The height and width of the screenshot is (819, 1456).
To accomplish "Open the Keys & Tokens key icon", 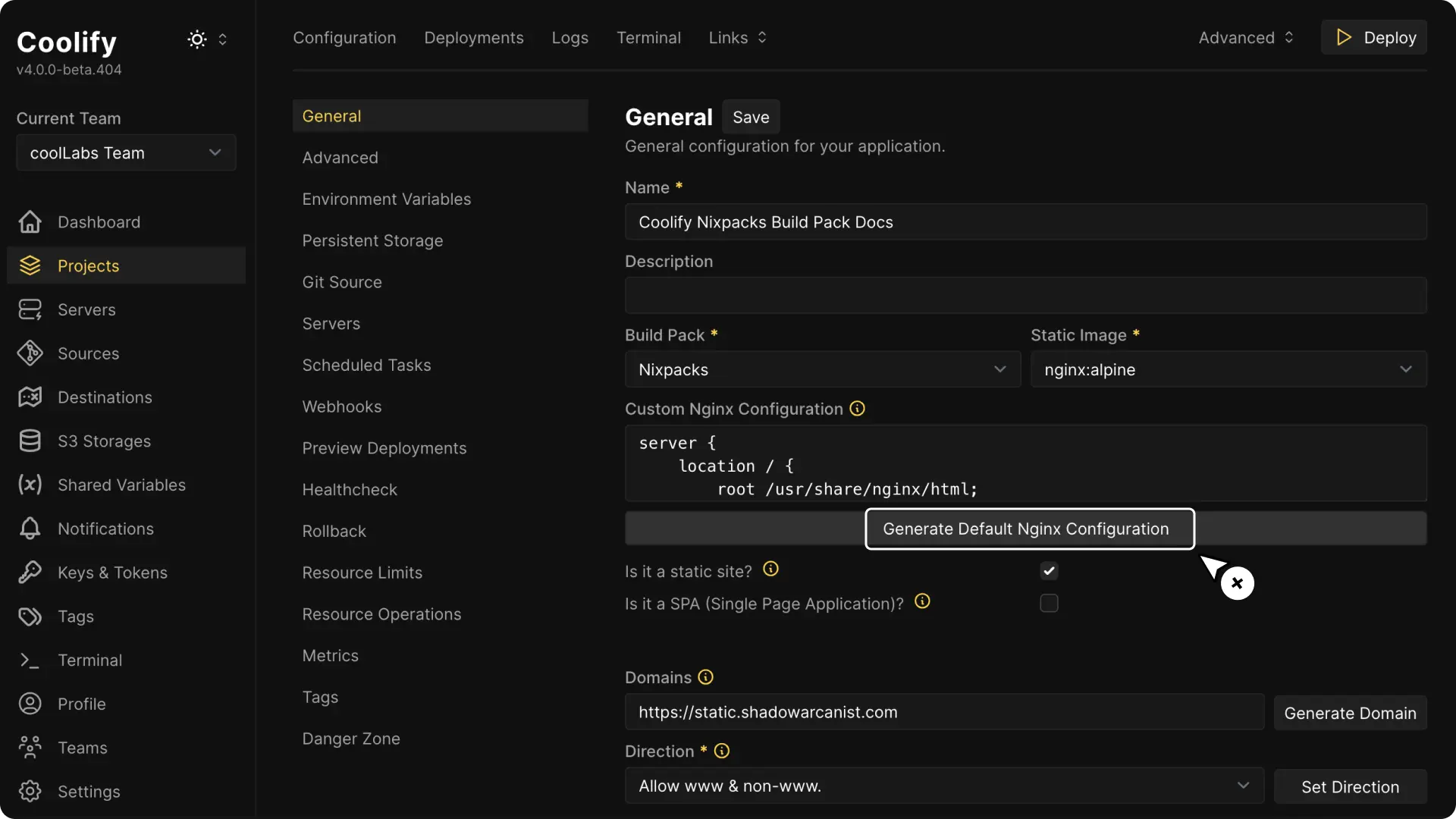I will [30, 573].
